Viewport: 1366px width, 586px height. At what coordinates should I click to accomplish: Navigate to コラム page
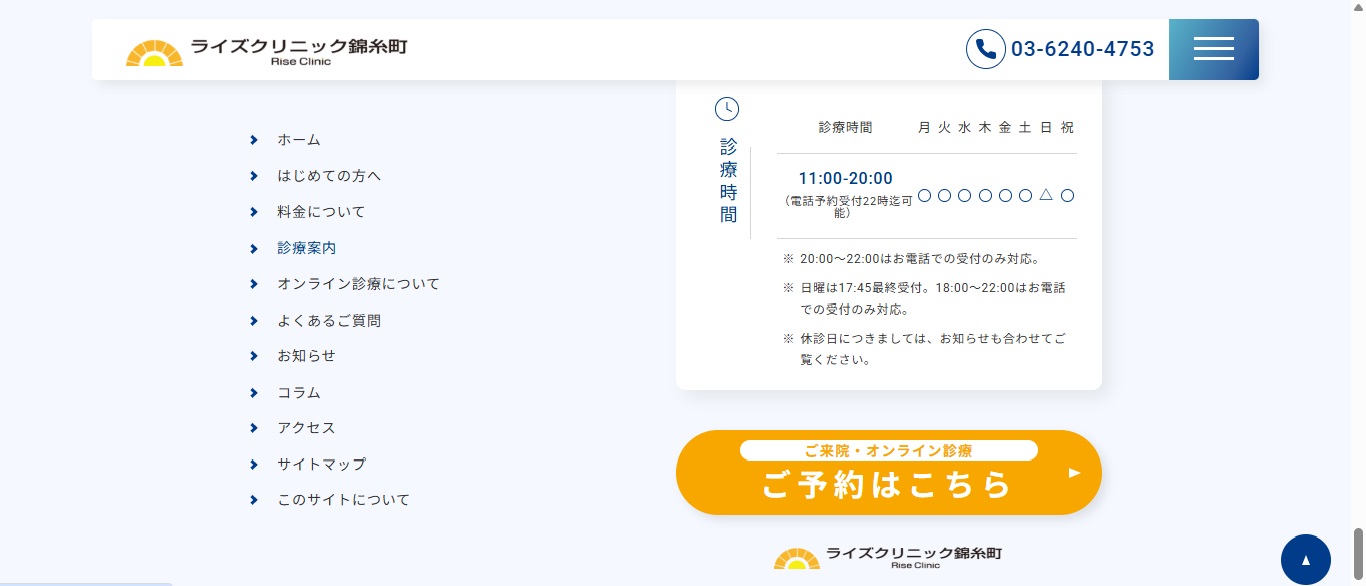299,393
